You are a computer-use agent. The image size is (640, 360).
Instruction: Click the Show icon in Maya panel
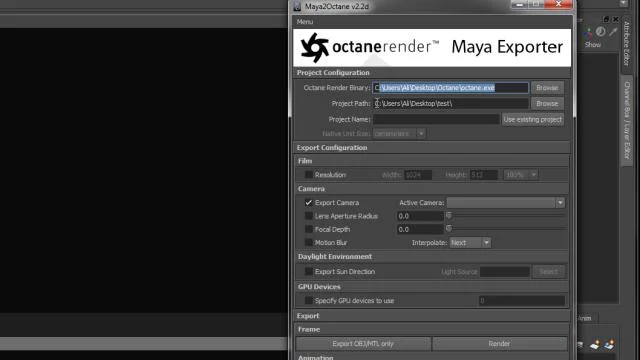click(x=593, y=44)
